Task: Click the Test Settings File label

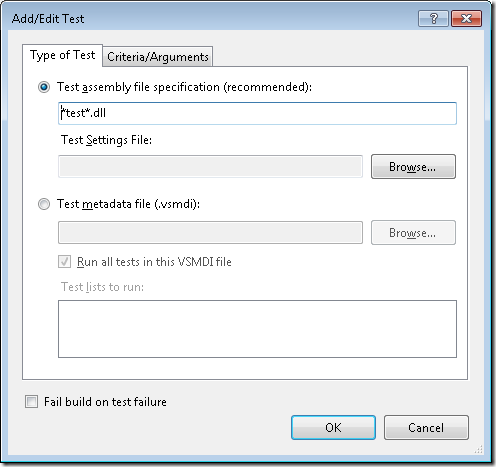Action: [106, 140]
